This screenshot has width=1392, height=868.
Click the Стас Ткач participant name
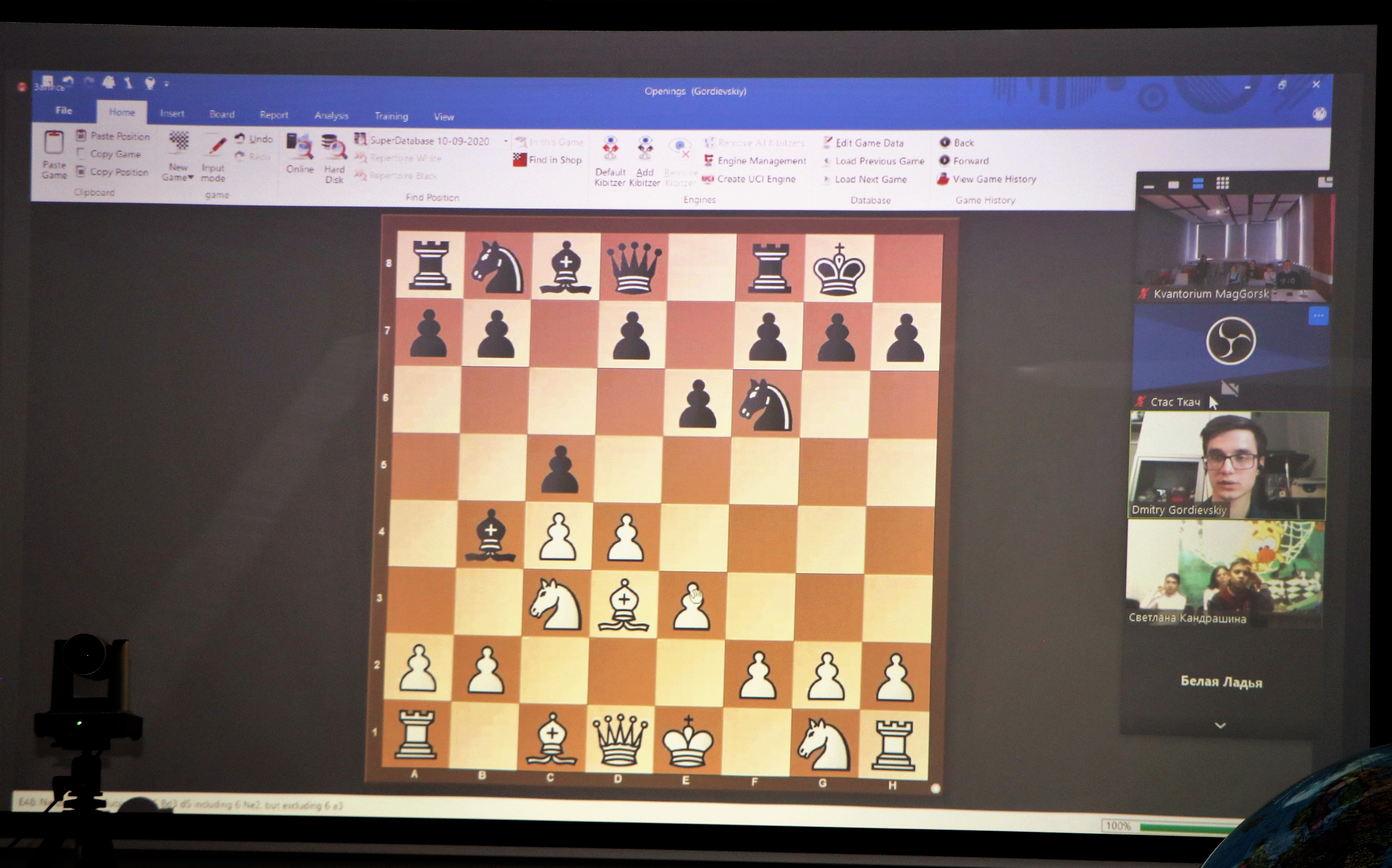click(x=1175, y=402)
